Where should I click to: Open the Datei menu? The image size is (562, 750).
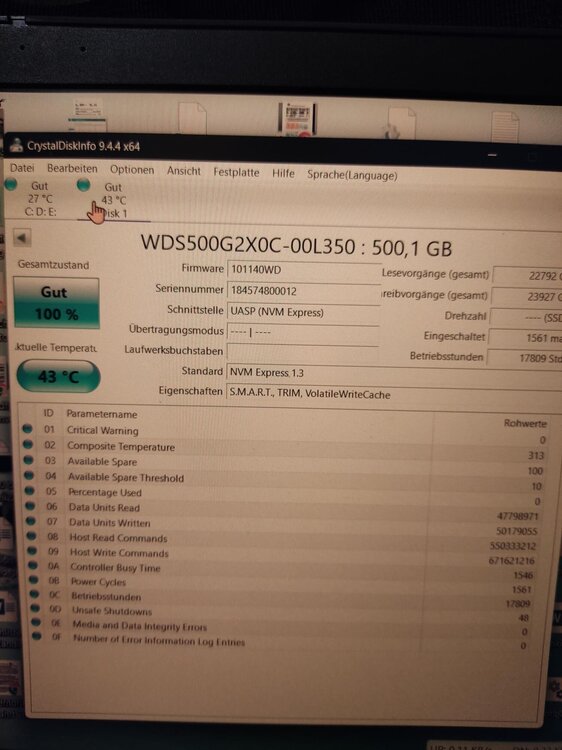22,168
